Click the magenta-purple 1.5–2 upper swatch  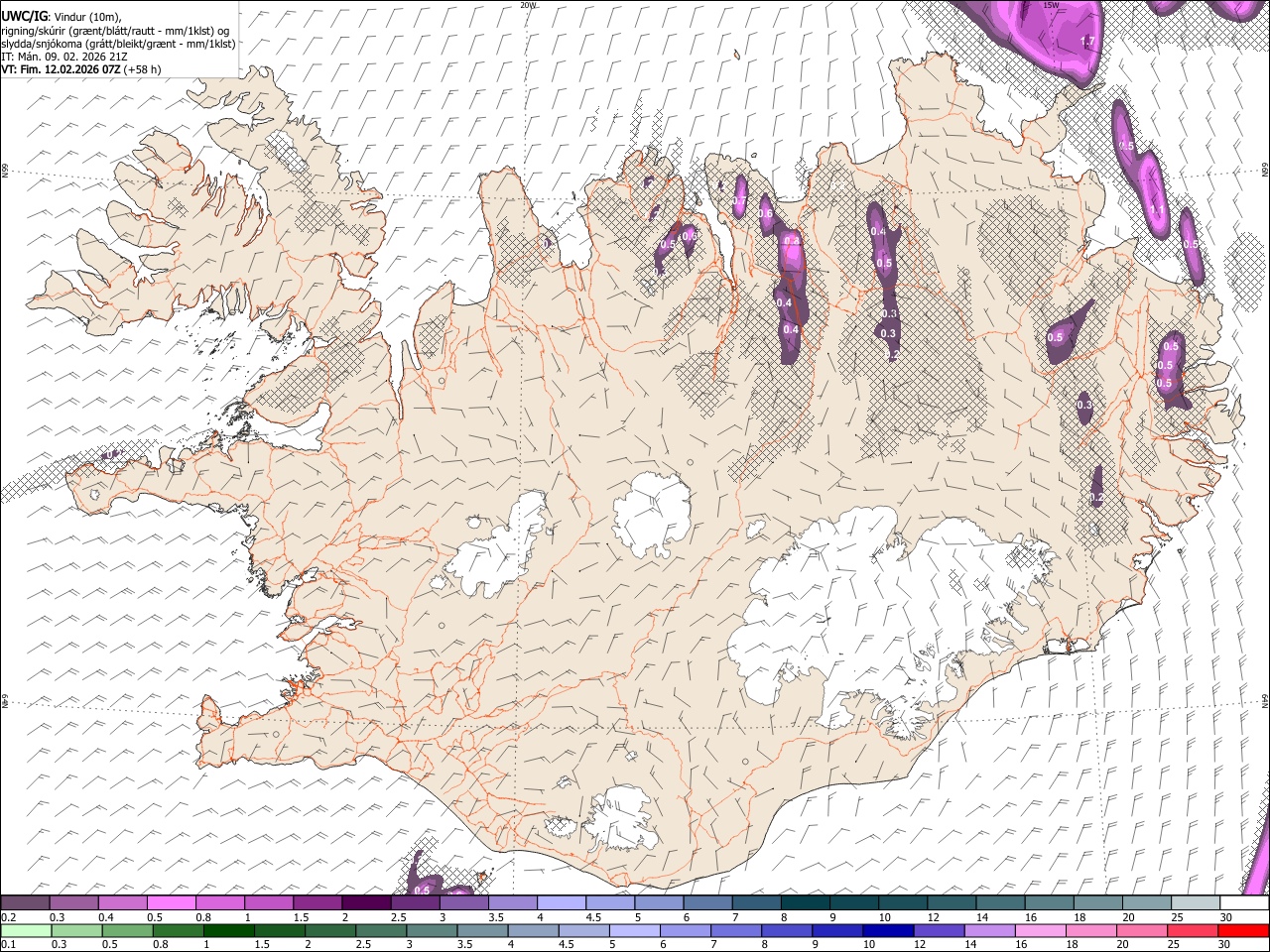tap(317, 903)
